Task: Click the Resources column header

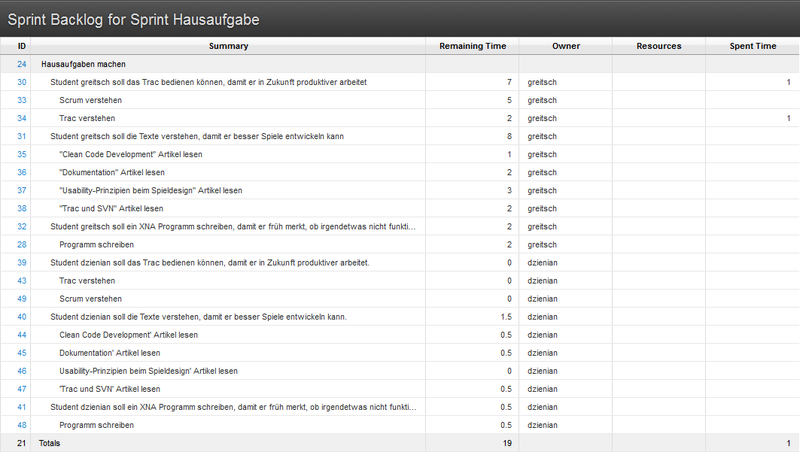Action: click(658, 46)
